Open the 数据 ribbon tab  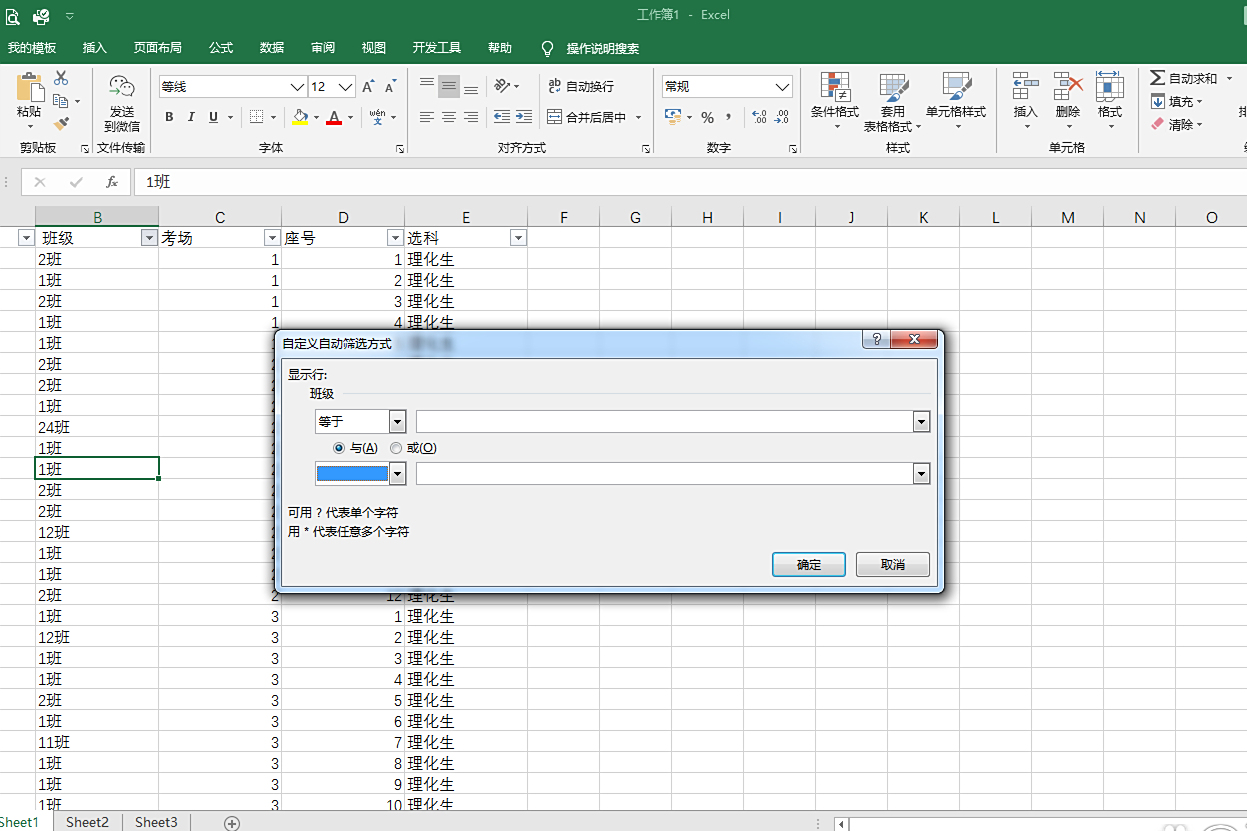(x=271, y=48)
